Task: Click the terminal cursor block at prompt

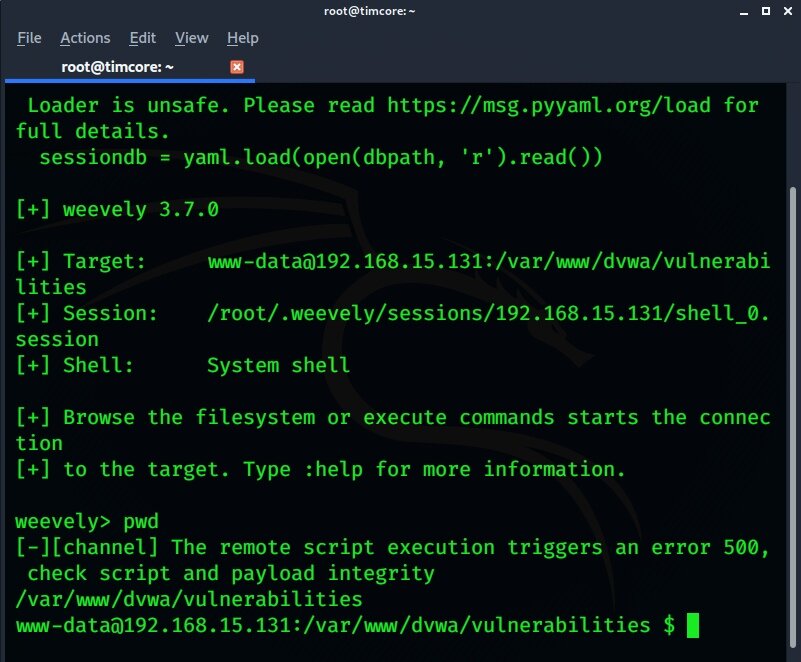Action: (693, 625)
